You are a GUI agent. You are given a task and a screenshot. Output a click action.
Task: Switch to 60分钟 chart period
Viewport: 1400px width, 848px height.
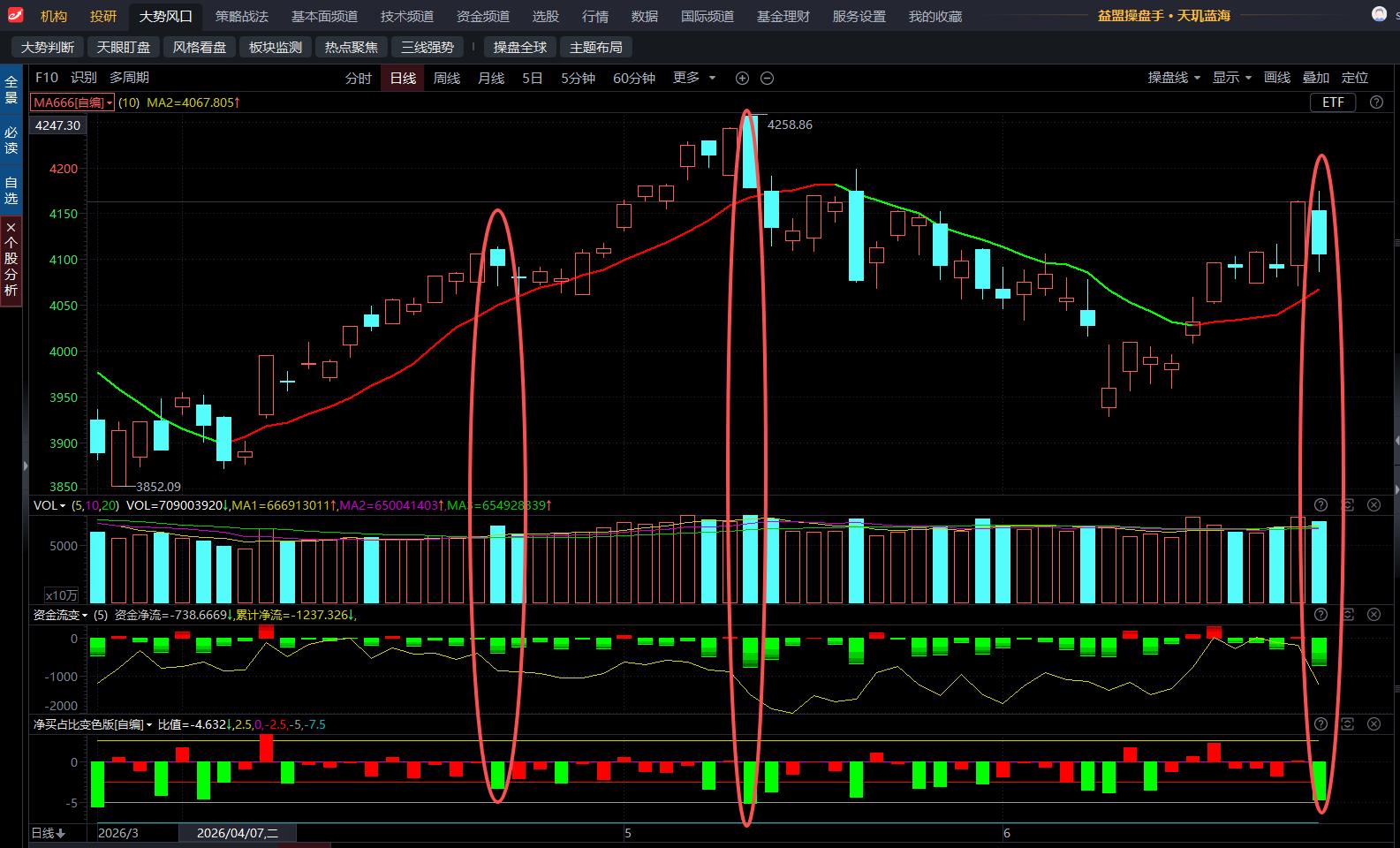click(634, 78)
